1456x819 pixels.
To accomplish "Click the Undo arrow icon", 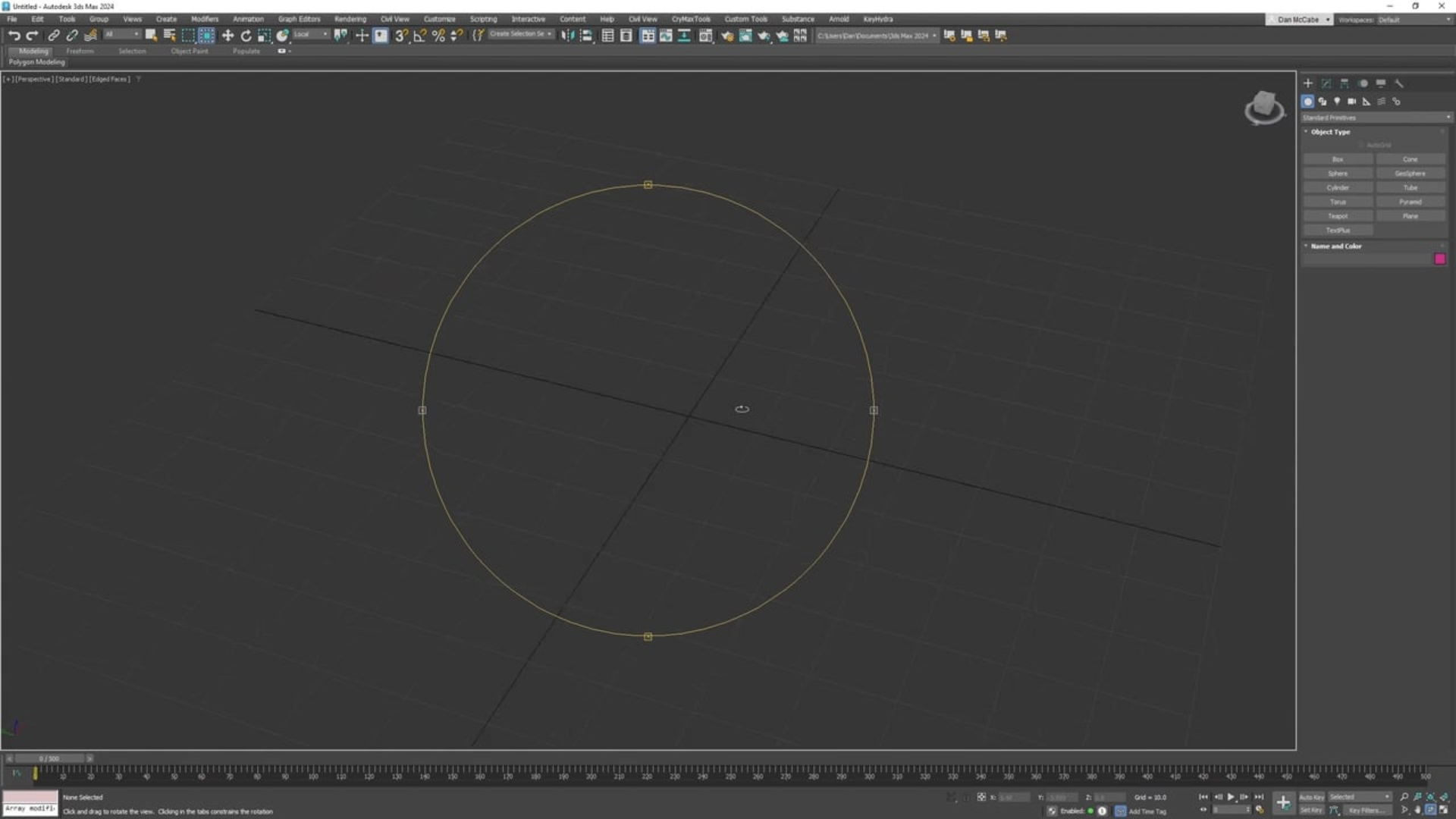I will click(x=14, y=36).
